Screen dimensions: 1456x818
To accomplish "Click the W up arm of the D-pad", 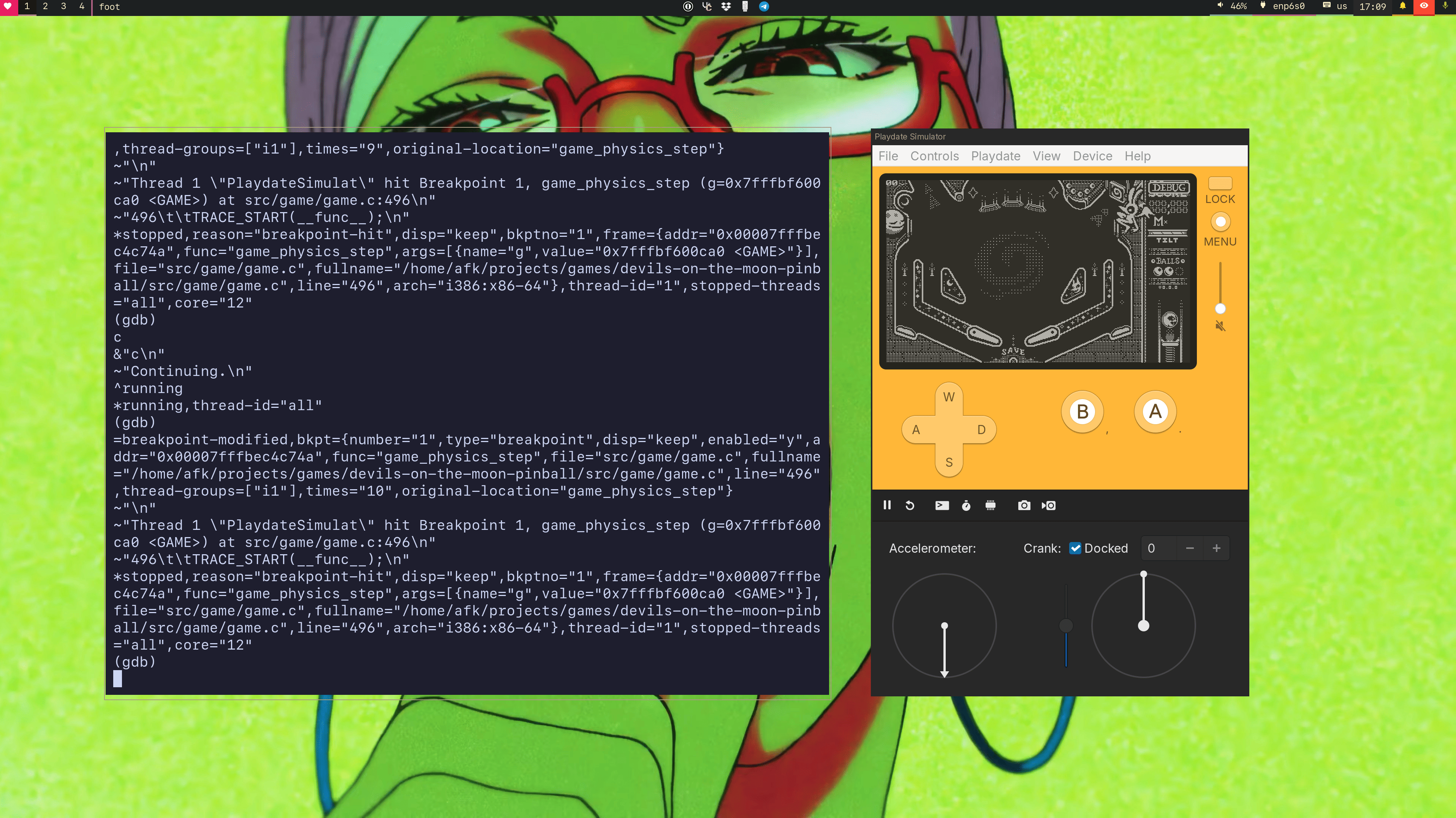I will tap(948, 397).
